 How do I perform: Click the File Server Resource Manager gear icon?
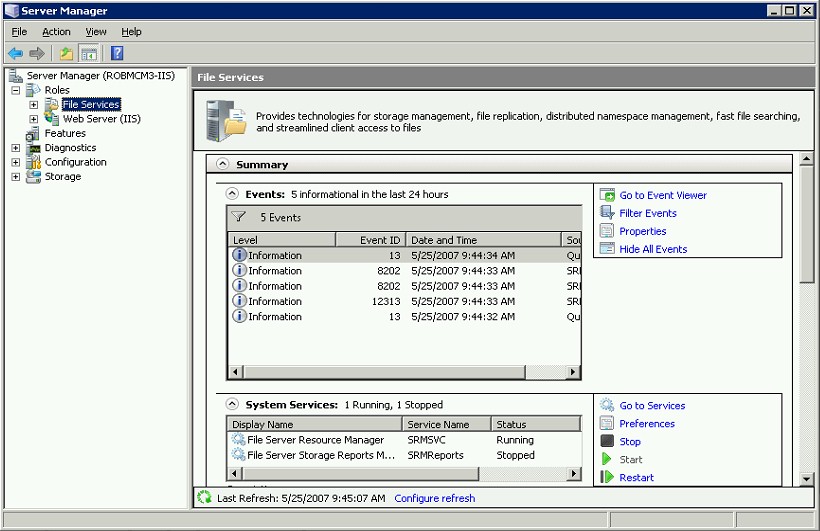pyautogui.click(x=238, y=439)
